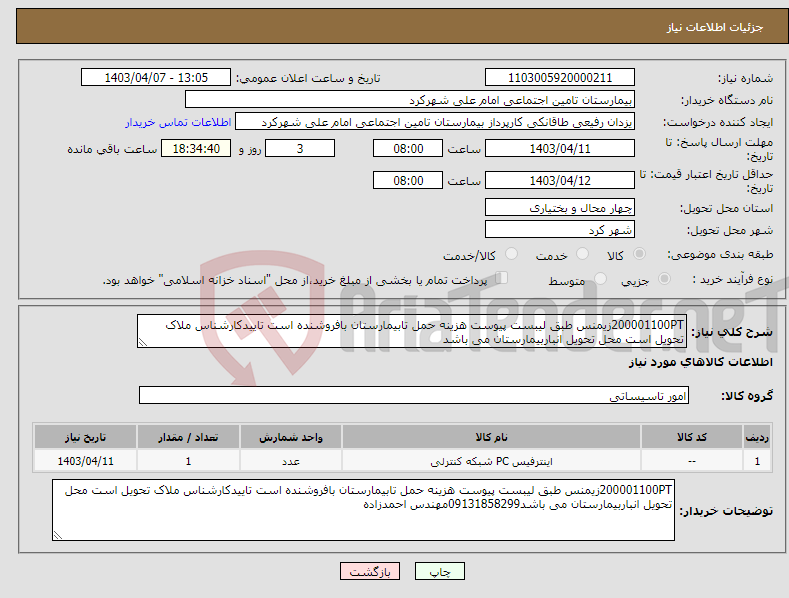
Task: Click the کد کالا column header
Action: [691, 437]
